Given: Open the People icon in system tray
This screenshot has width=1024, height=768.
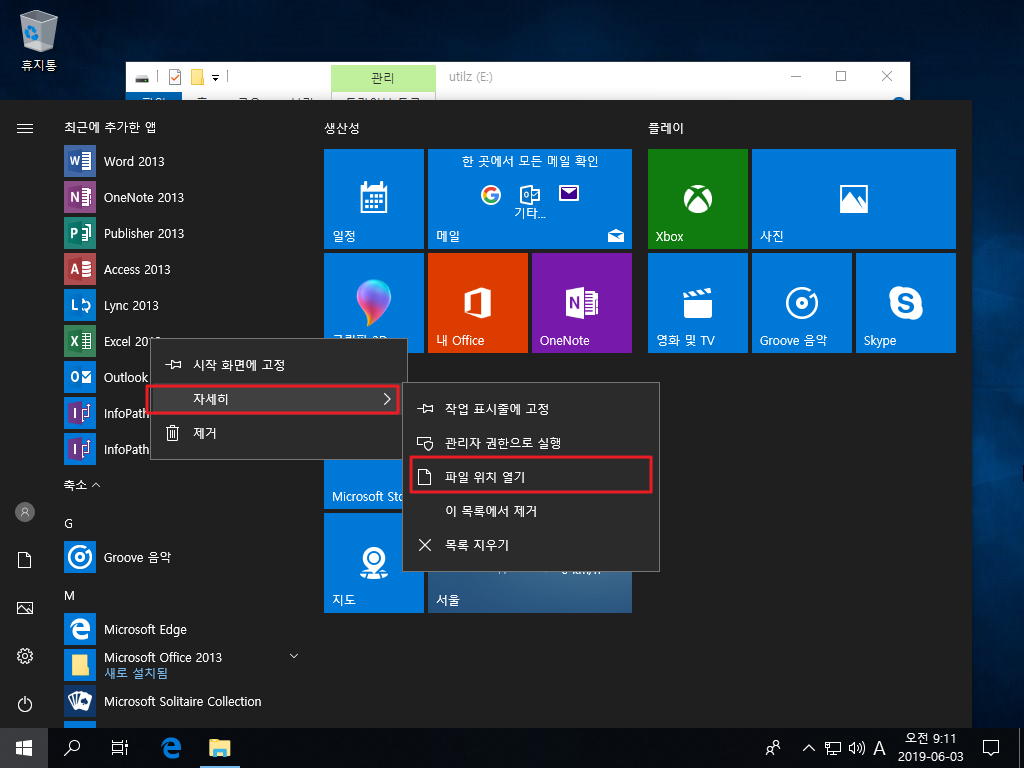Looking at the screenshot, I should click(x=773, y=748).
